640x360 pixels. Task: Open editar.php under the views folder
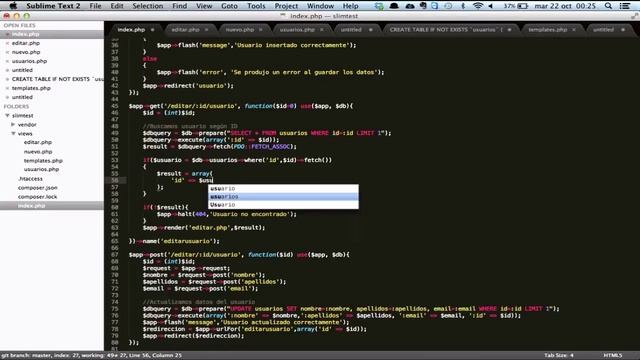38,142
